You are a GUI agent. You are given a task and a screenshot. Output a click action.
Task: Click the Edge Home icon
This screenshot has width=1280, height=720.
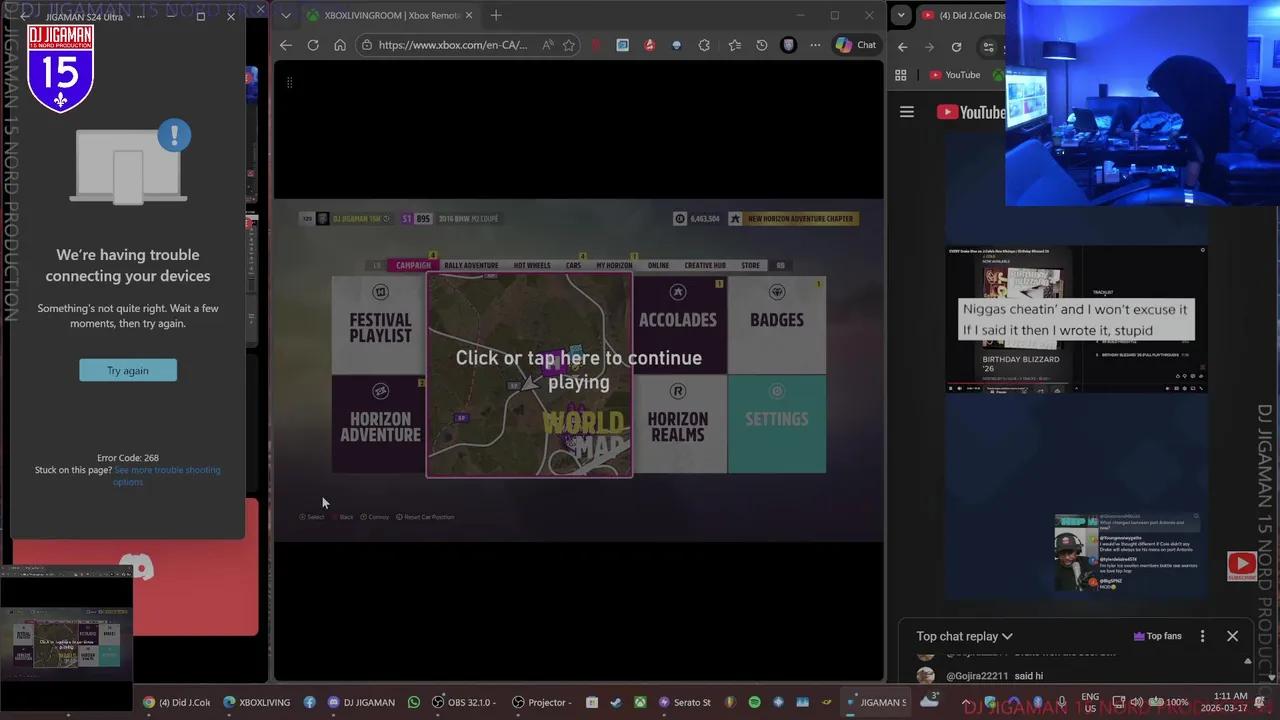340,45
